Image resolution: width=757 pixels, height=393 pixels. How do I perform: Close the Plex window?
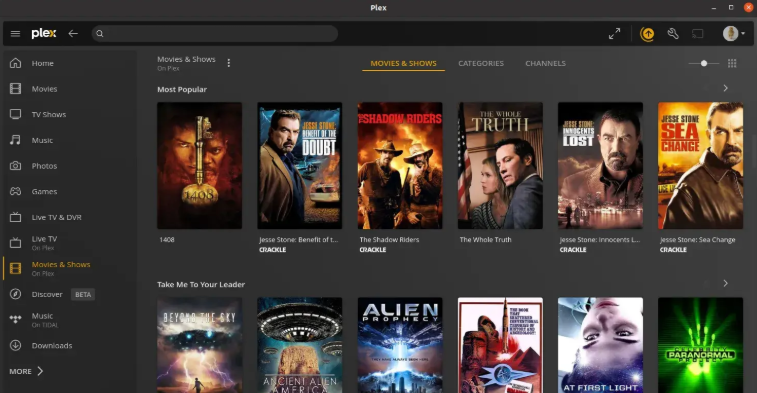(748, 7)
